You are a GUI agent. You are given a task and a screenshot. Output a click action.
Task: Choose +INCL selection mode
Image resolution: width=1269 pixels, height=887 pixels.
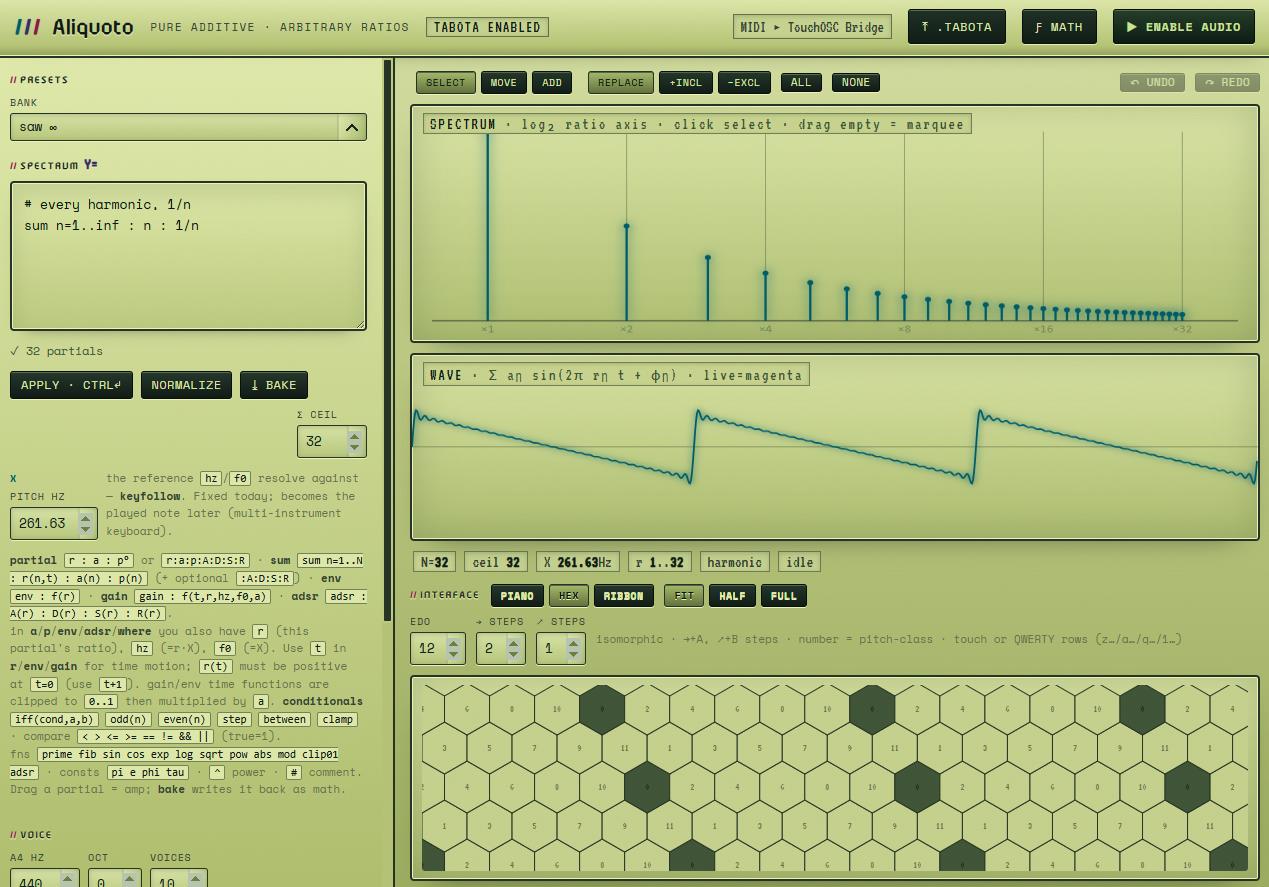(x=686, y=82)
